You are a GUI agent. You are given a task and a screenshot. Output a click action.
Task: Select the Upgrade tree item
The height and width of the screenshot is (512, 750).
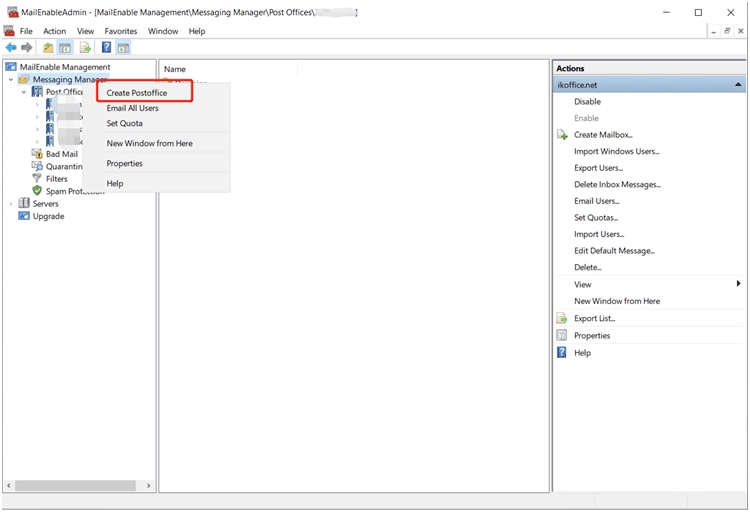click(x=48, y=216)
